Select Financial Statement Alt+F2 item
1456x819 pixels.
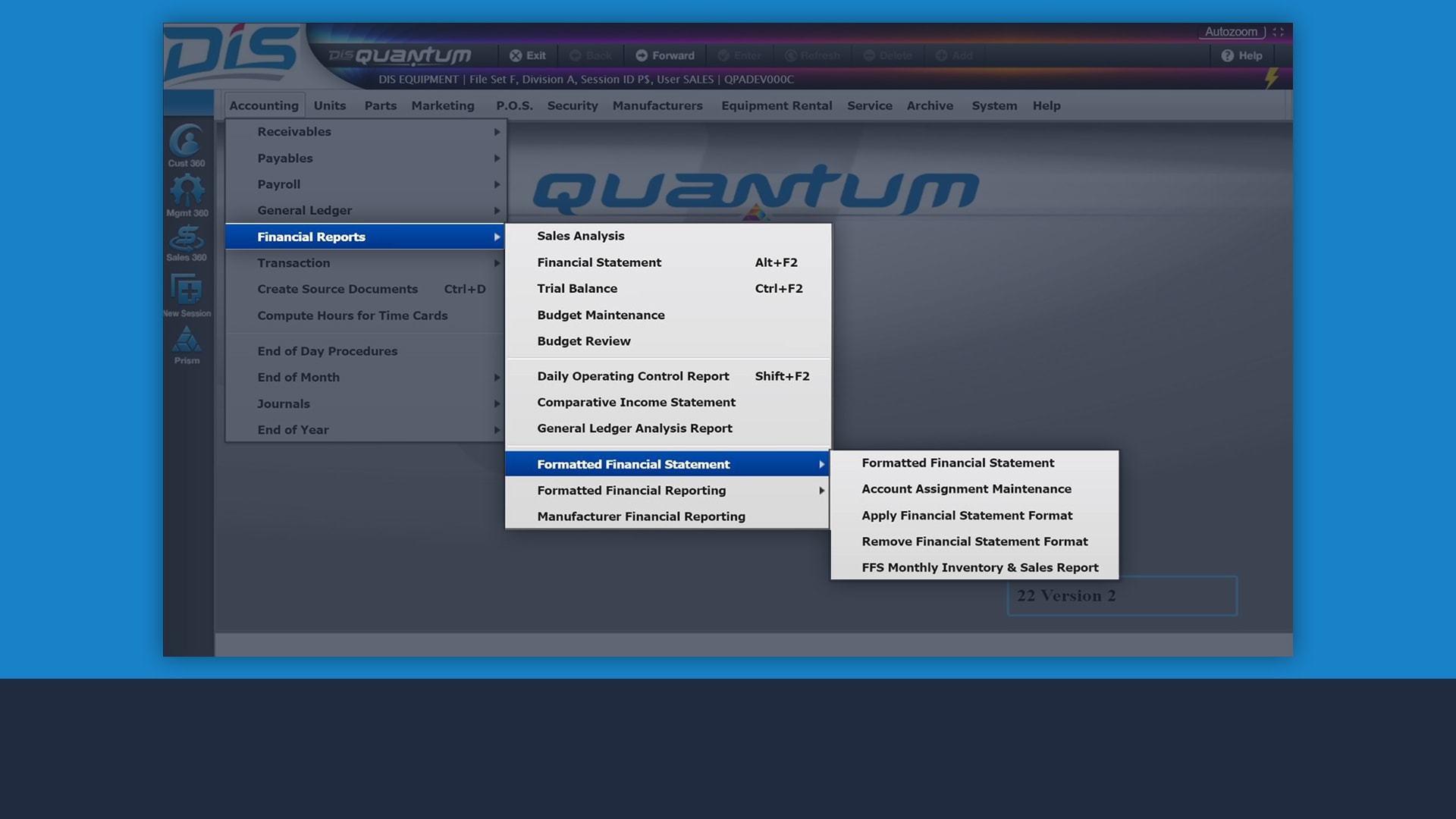668,262
